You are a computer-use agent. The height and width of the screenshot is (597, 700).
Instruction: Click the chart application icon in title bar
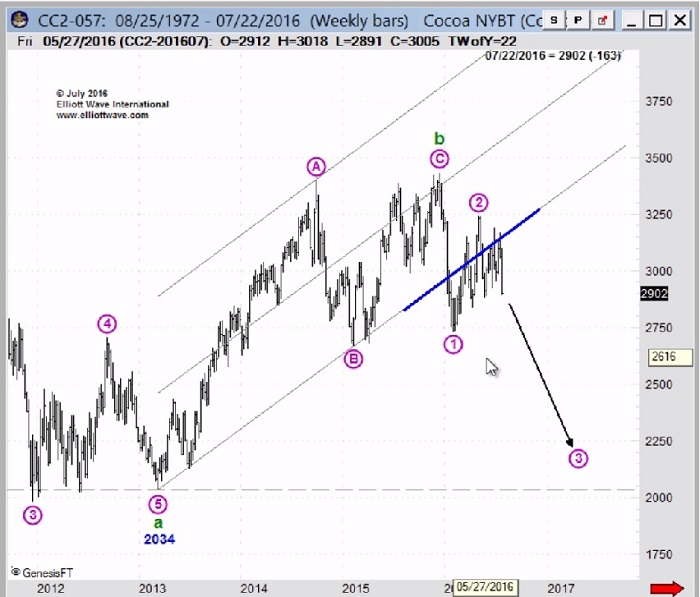tap(20, 20)
